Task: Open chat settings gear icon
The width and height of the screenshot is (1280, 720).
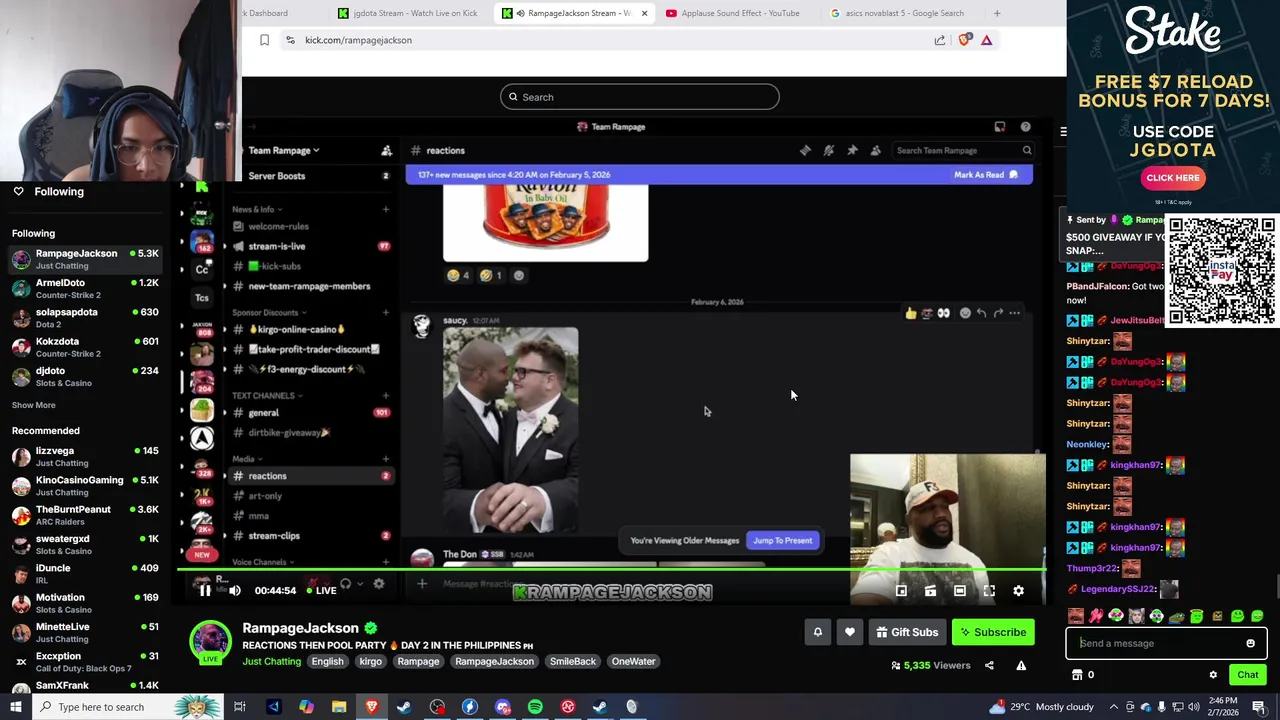Action: tap(1213, 675)
